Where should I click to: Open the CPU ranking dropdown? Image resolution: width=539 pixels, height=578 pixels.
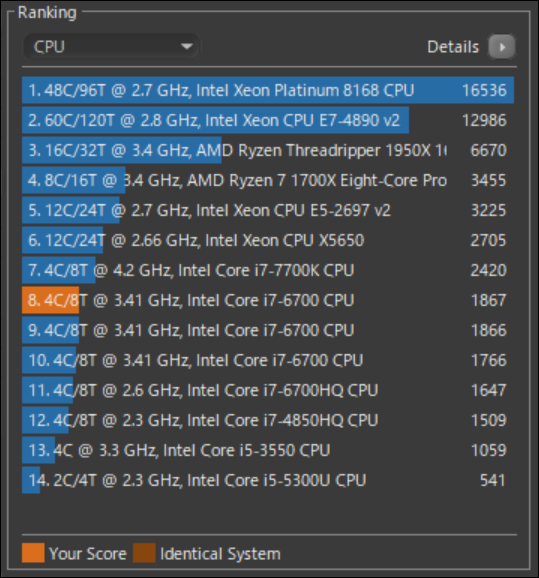112,47
